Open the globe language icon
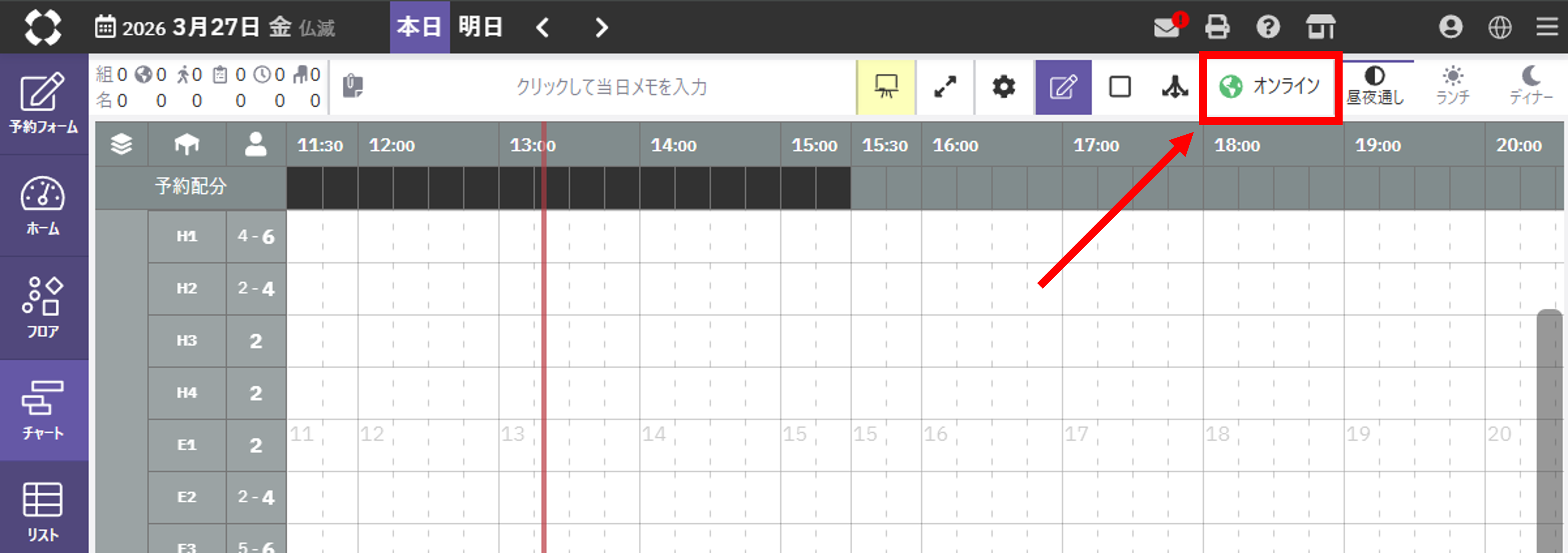Screen dimensions: 1568x553 (1499, 27)
